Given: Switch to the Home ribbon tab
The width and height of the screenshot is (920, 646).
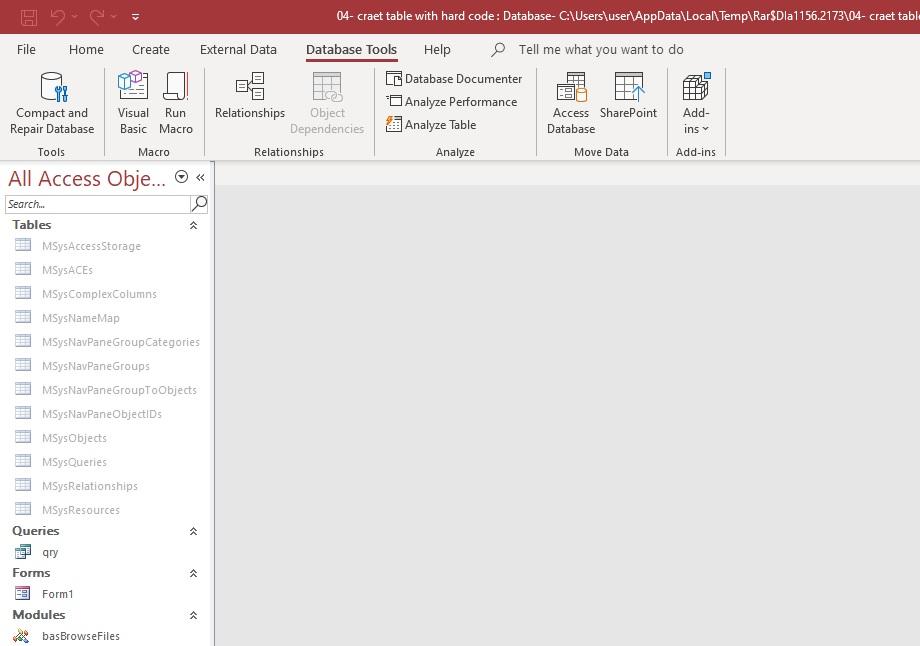Looking at the screenshot, I should [x=86, y=49].
